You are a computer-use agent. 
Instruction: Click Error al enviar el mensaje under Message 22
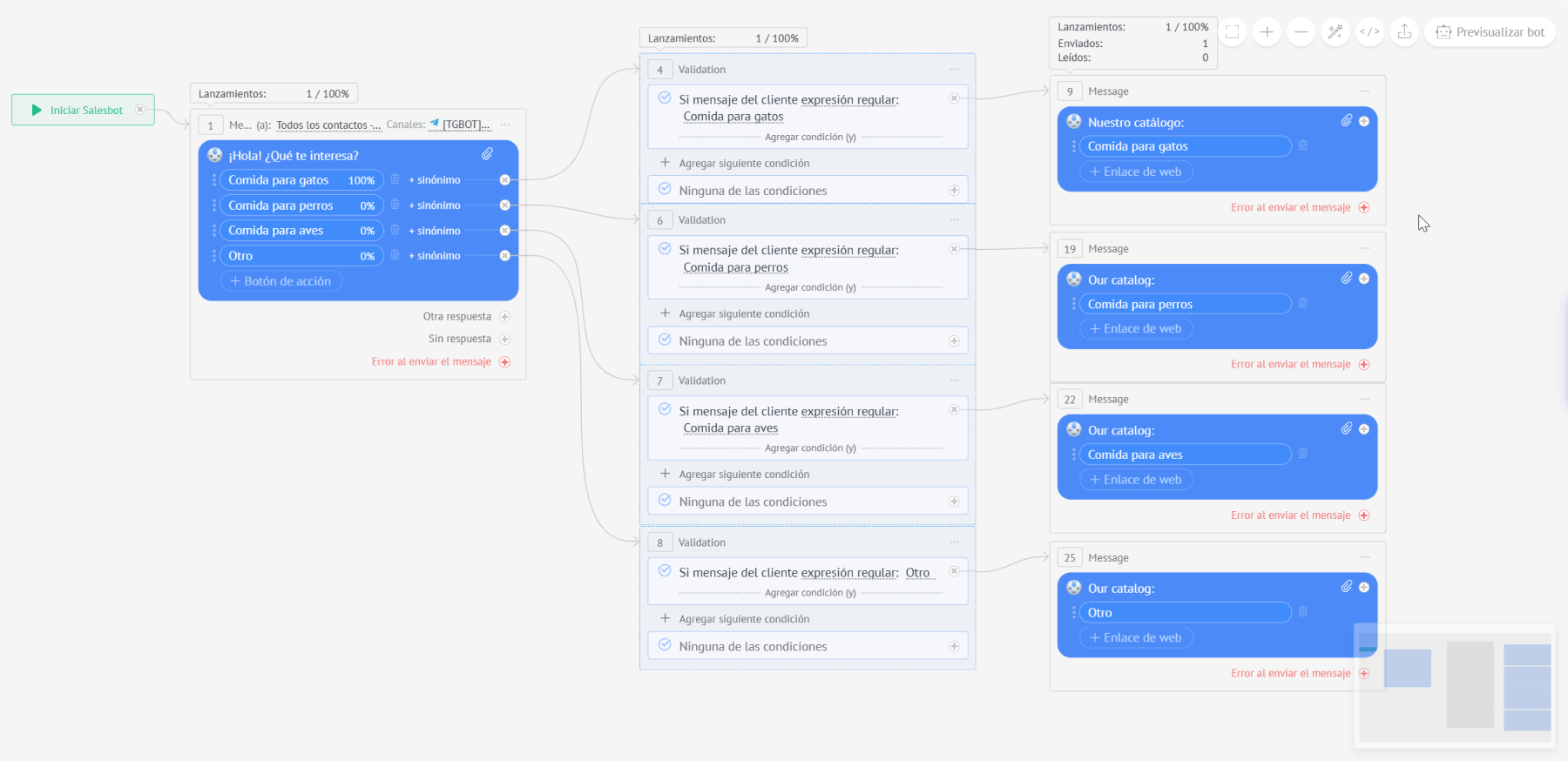(1291, 515)
